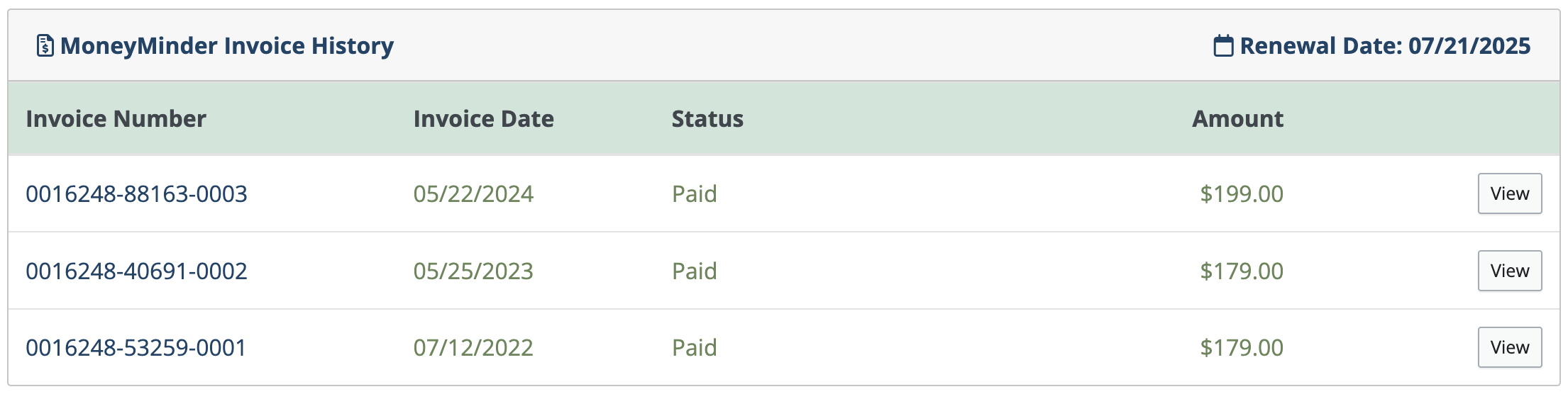View invoice 0016248-88163-0003
Image resolution: width=1568 pixels, height=394 pixels.
click(x=1509, y=193)
